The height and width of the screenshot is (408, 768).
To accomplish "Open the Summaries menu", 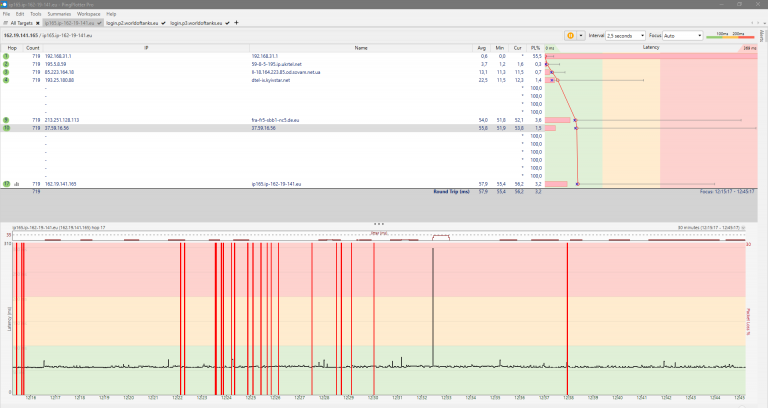I will (x=59, y=14).
